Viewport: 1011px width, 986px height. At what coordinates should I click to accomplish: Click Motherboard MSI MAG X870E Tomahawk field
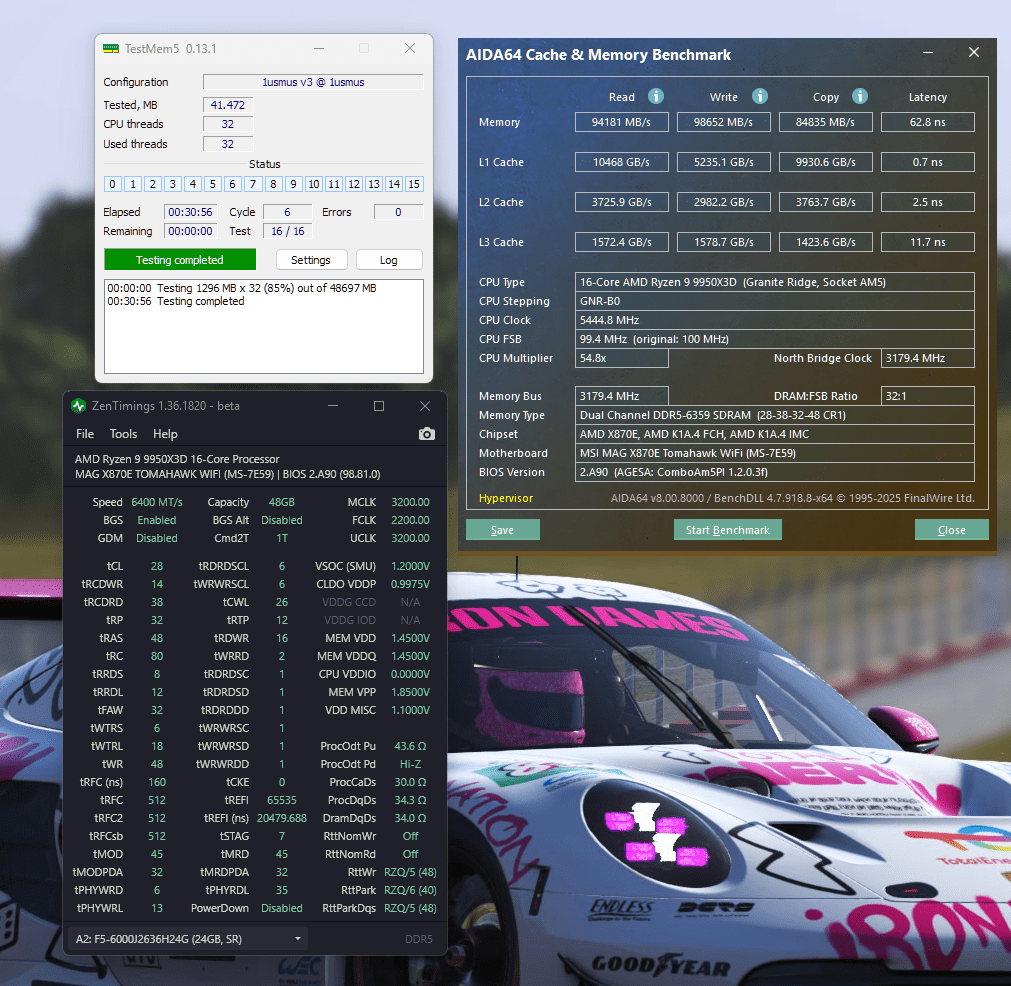pyautogui.click(x=774, y=453)
